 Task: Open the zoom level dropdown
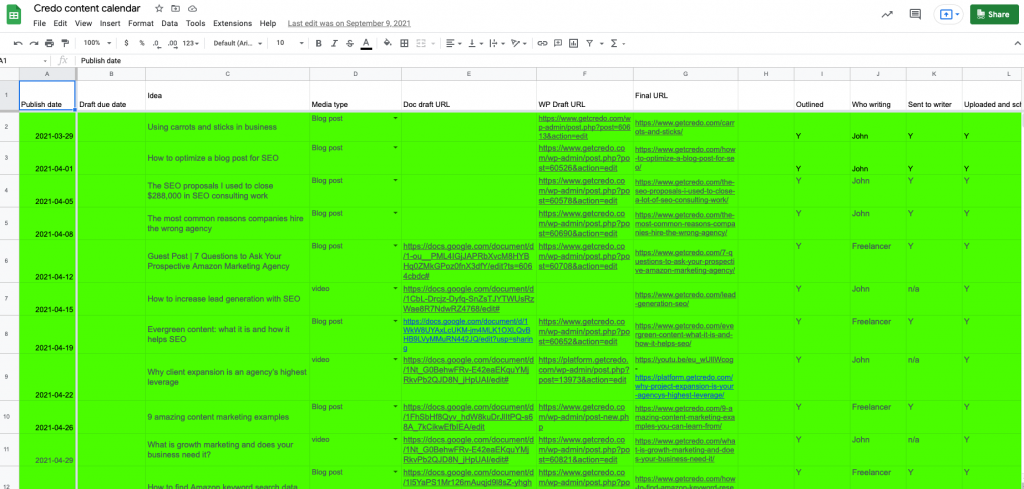point(96,43)
